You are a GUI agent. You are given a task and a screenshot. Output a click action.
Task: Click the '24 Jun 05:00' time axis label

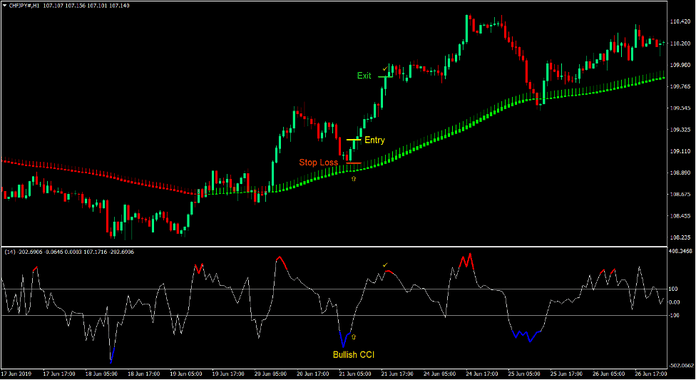tap(439, 374)
